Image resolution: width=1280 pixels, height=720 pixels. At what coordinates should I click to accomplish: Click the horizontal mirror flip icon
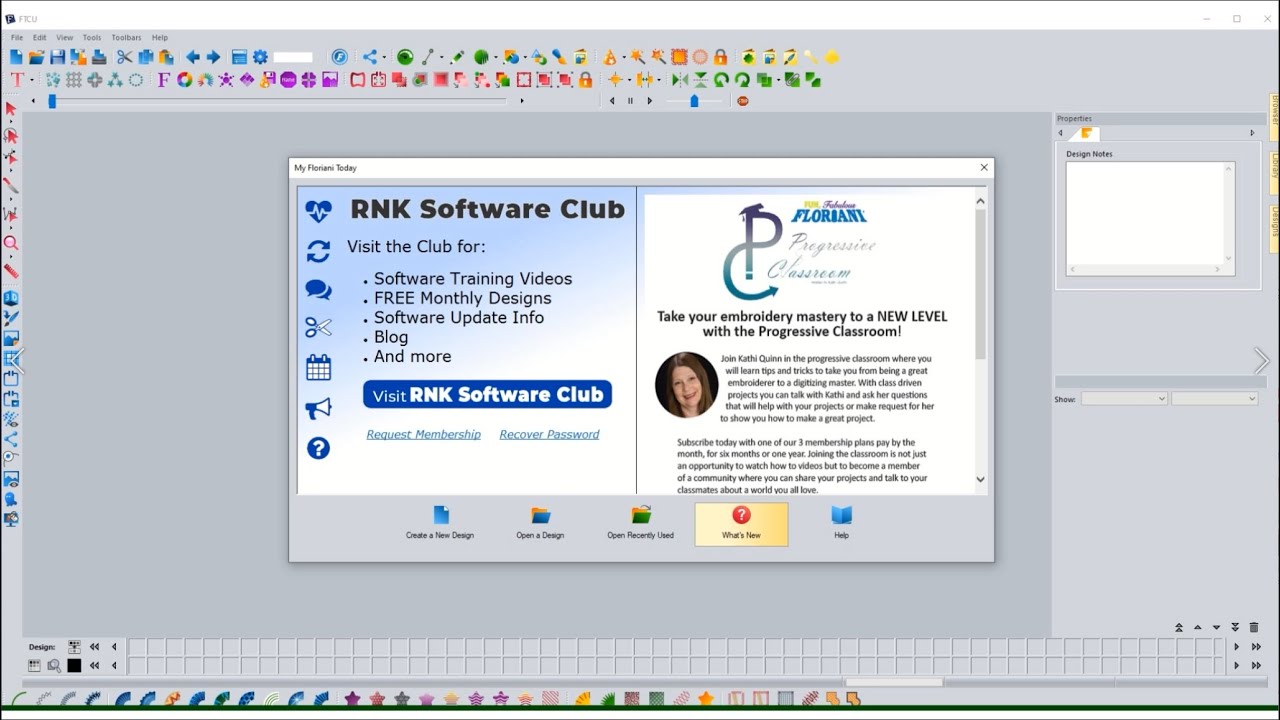pyautogui.click(x=680, y=80)
